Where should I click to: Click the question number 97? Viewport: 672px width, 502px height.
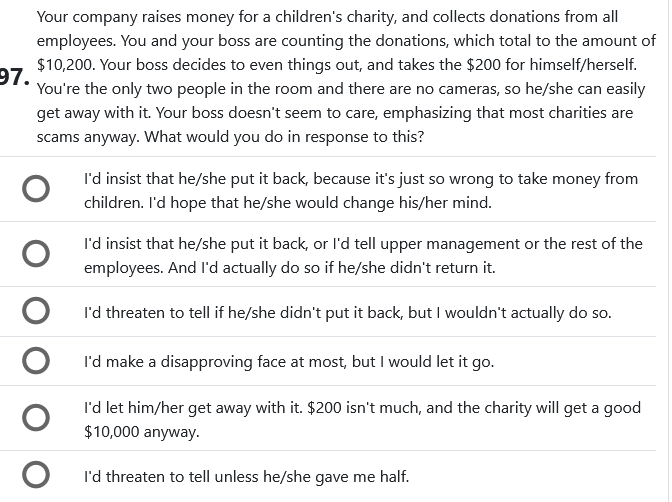[x=12, y=78]
